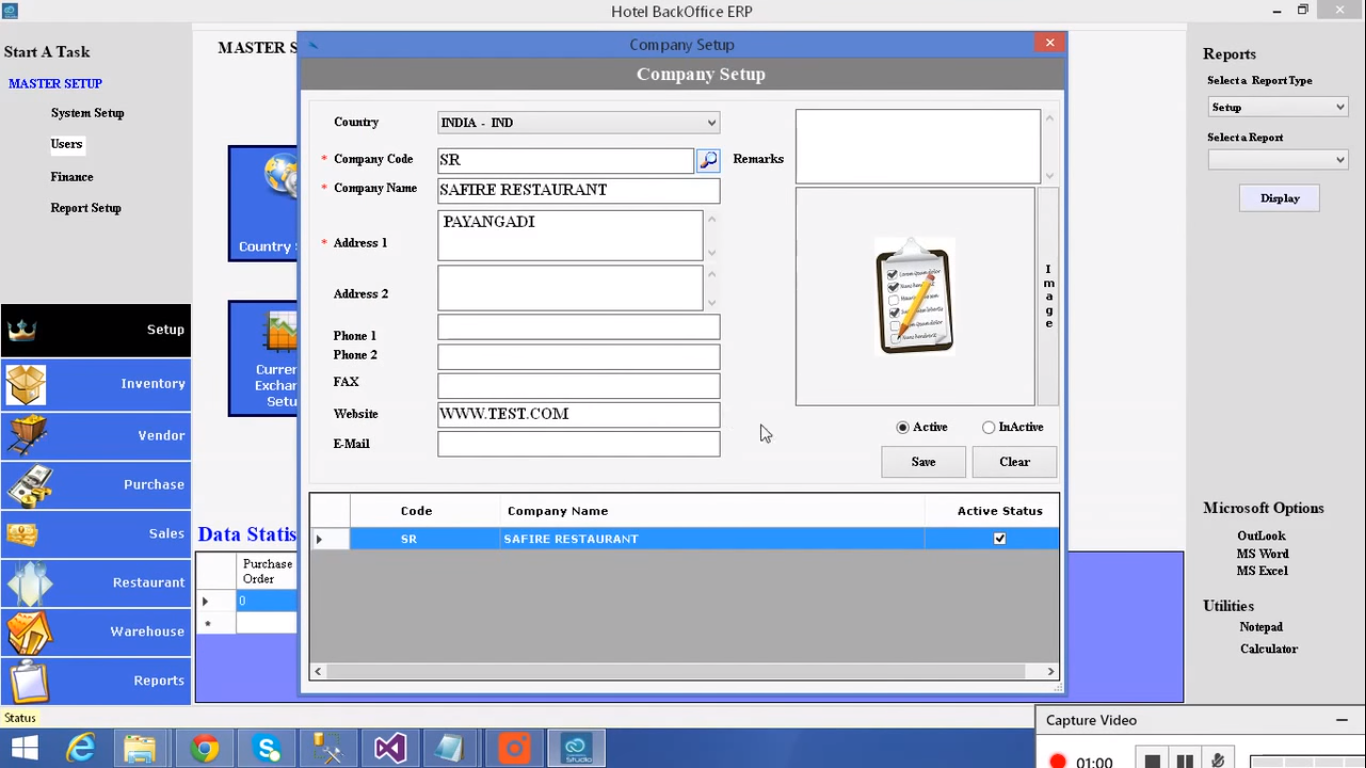Open Finance under Master Setup
Screen dimensions: 1366x768
tap(72, 177)
